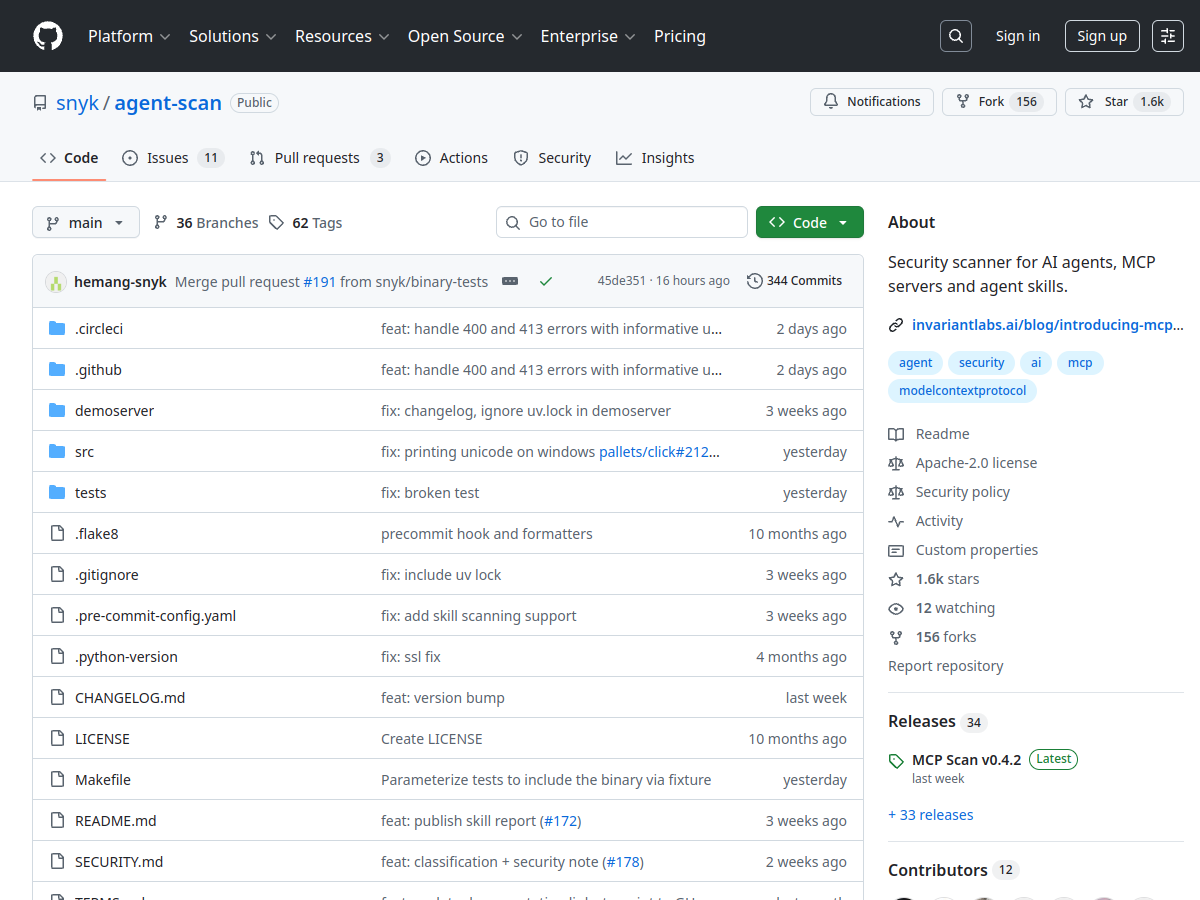Open Notifications for this repository
This screenshot has height=900, width=1200.
pyautogui.click(x=872, y=102)
